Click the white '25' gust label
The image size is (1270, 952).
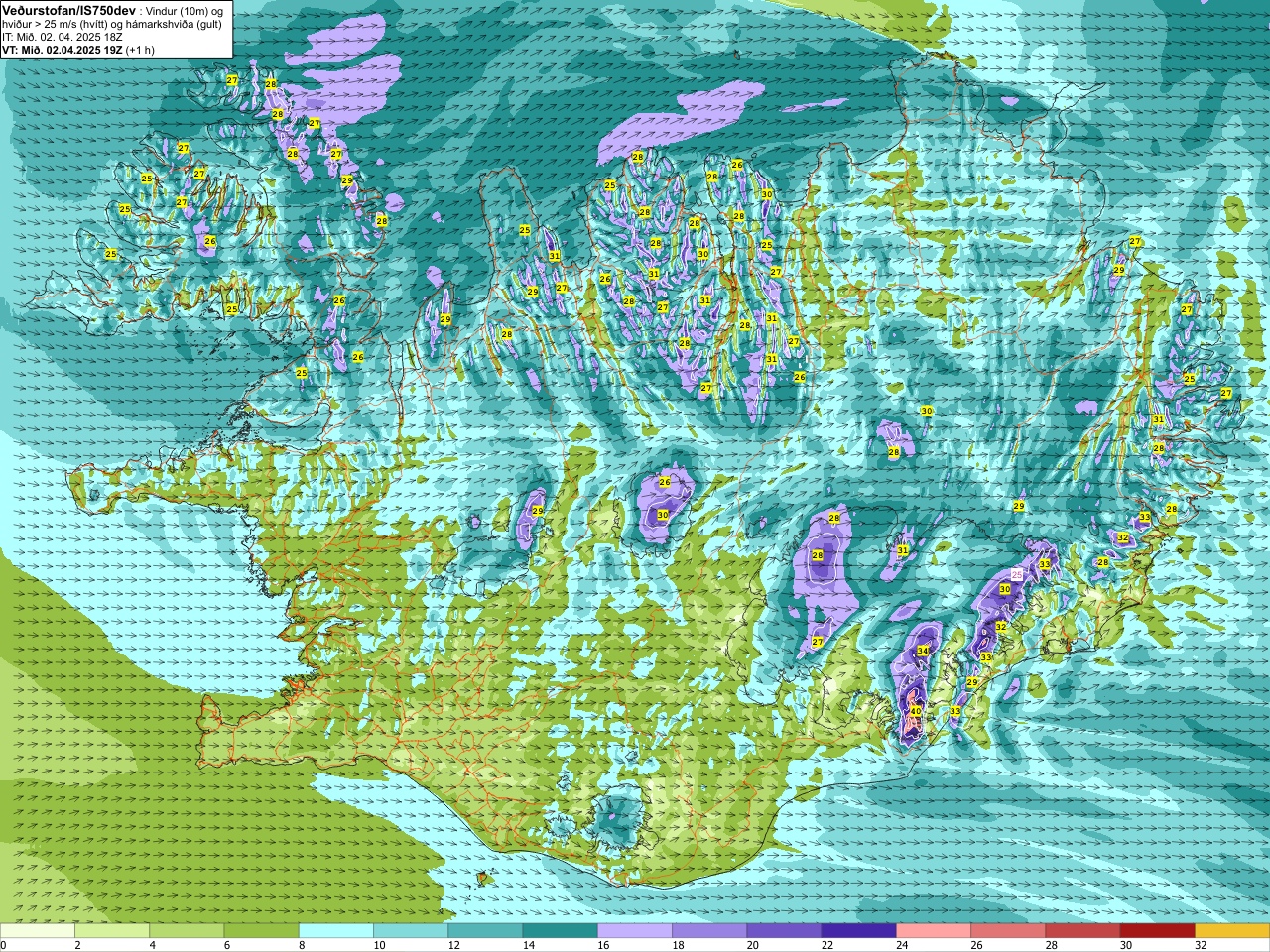[1017, 574]
